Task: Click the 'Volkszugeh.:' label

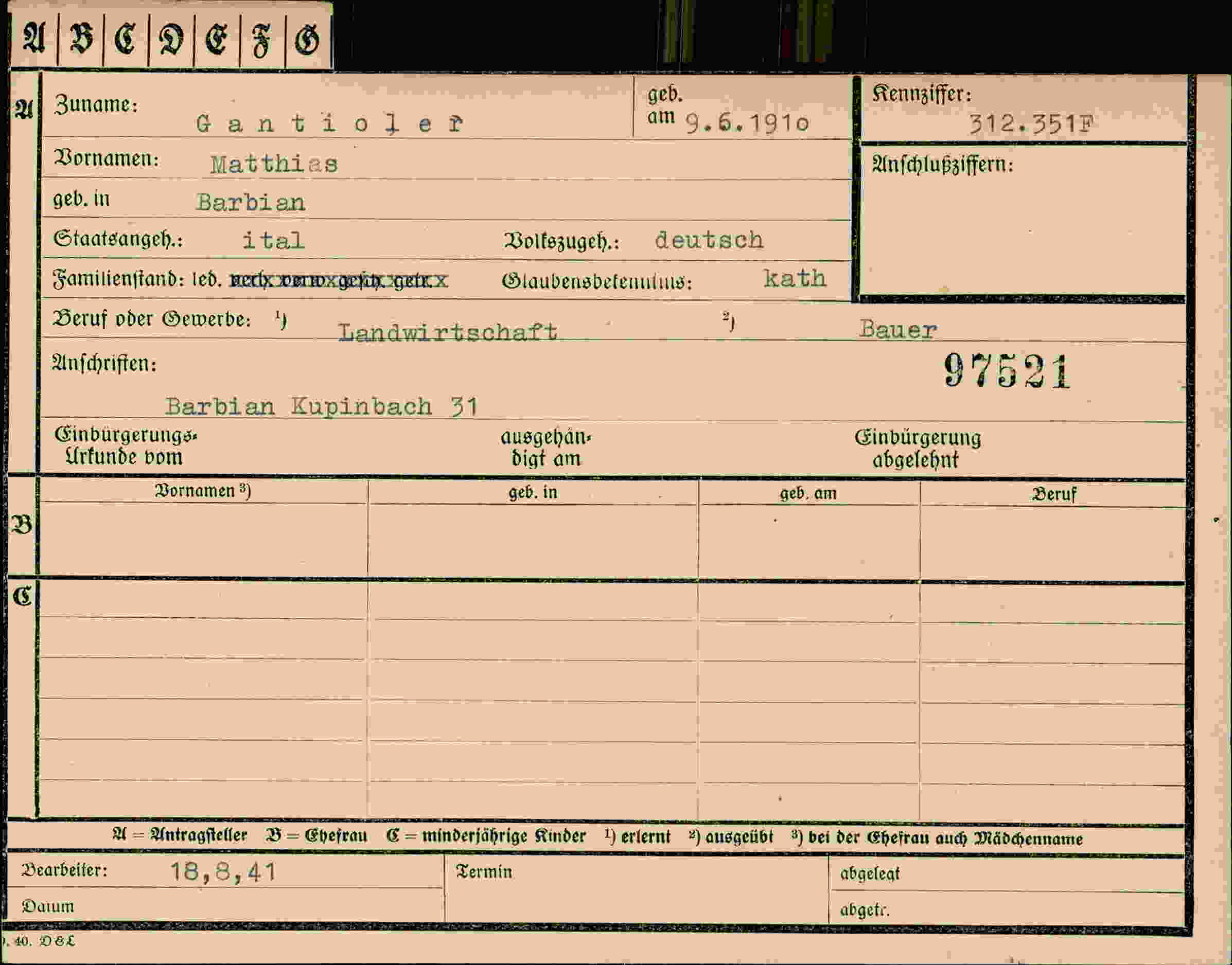Action: (x=562, y=241)
